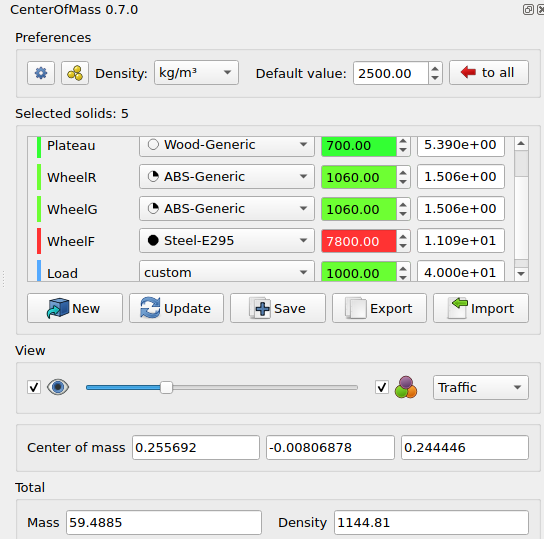The width and height of the screenshot is (544, 539).
Task: Click Plateau's mass value 5.390e+00
Action: (x=460, y=145)
